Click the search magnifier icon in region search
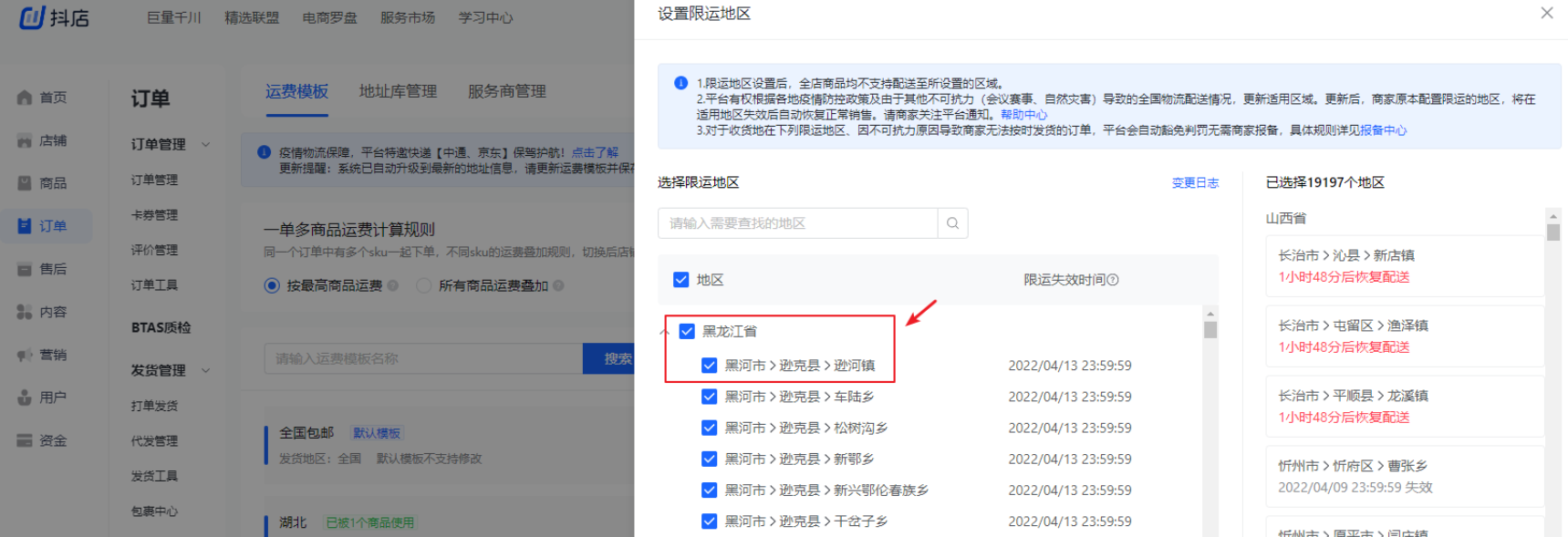This screenshot has width=1568, height=537. pos(952,223)
